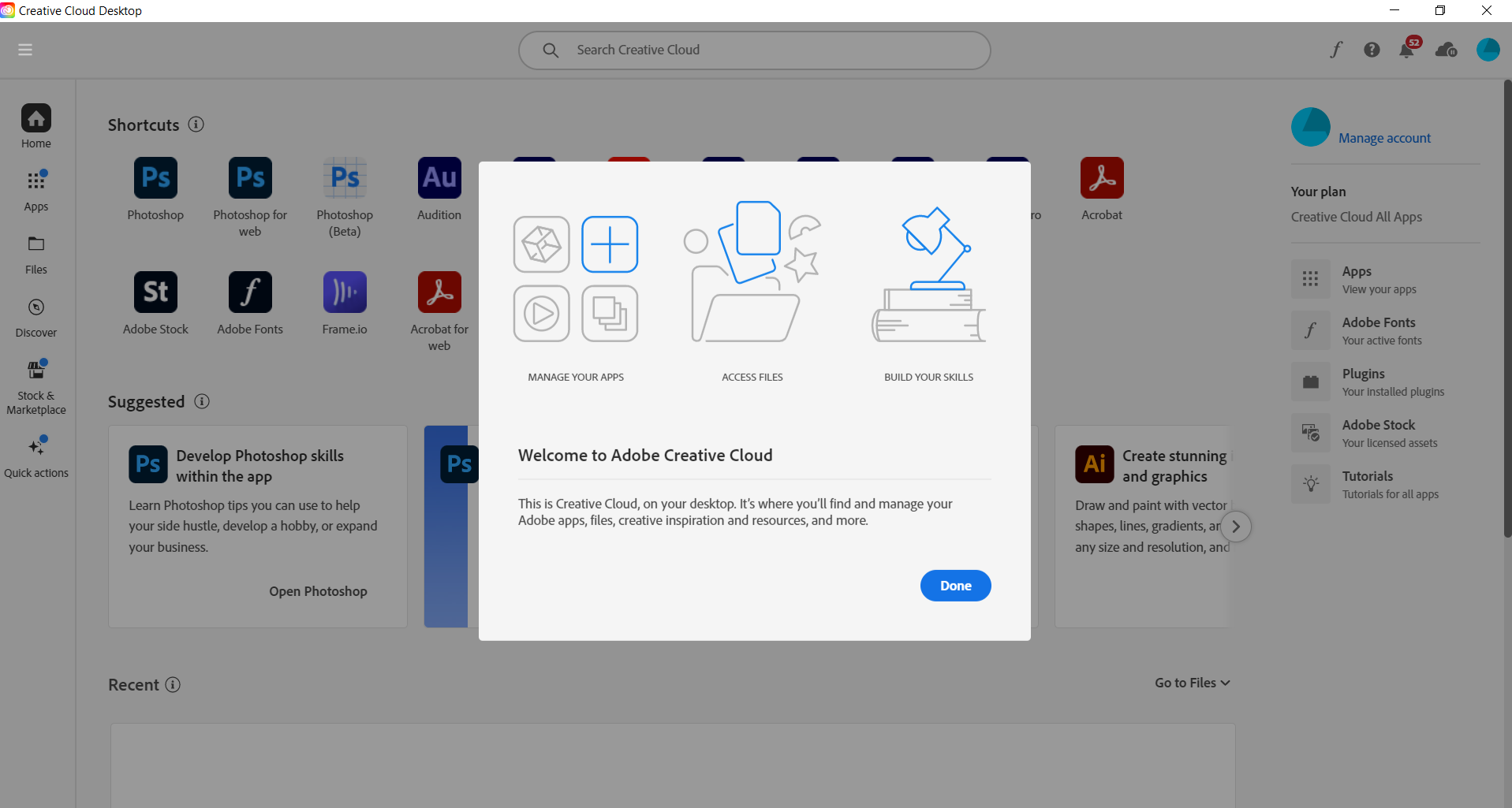Viewport: 1512px width, 808px height.
Task: Click the Creative Cloud All Apps plan text
Action: pyautogui.click(x=1357, y=217)
